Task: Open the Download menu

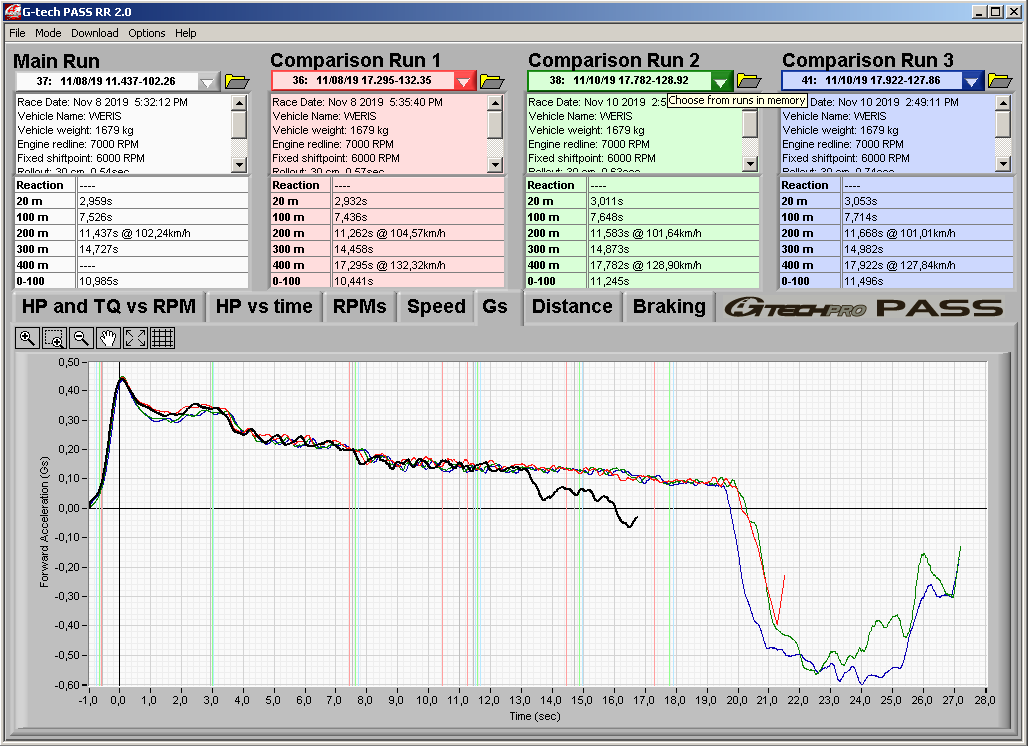Action: 95,33
